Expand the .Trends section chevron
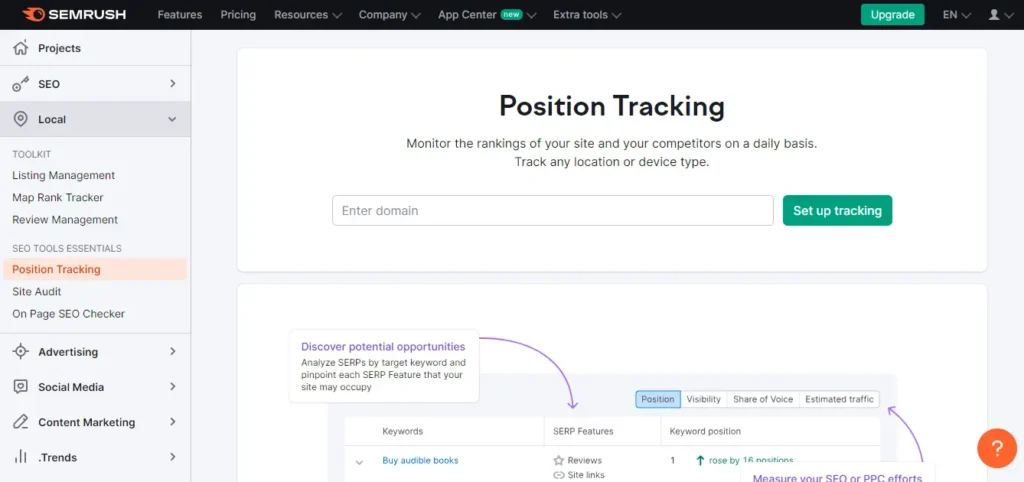Screen dimensions: 1024x482 click(x=172, y=457)
